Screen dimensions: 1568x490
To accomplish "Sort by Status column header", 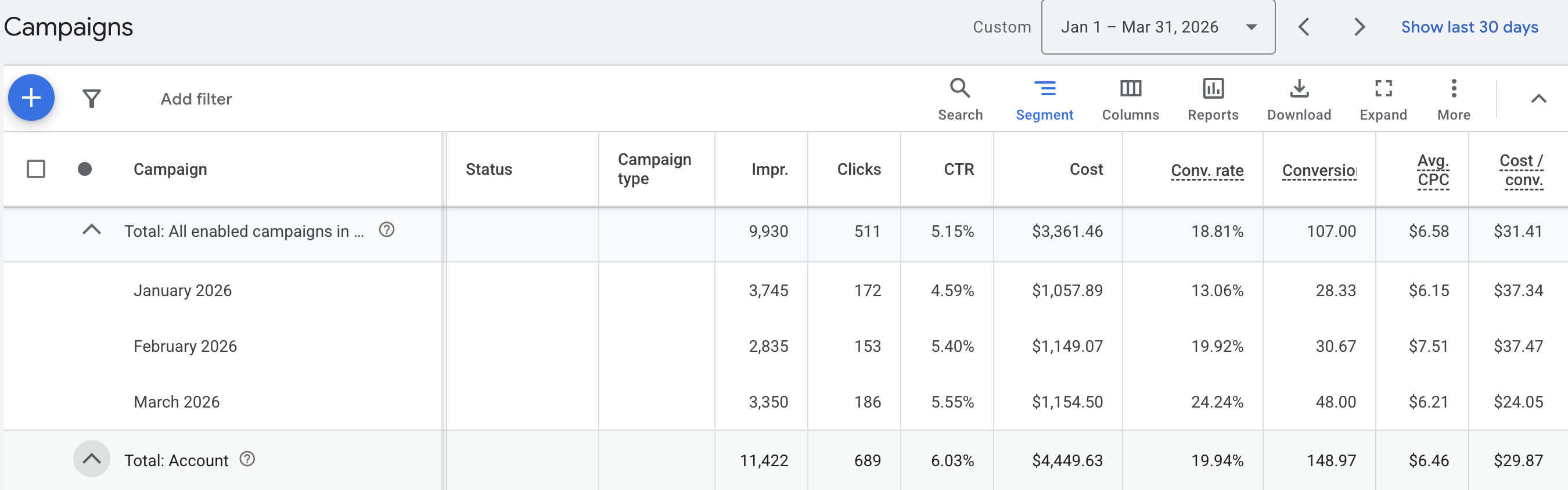I will [489, 169].
